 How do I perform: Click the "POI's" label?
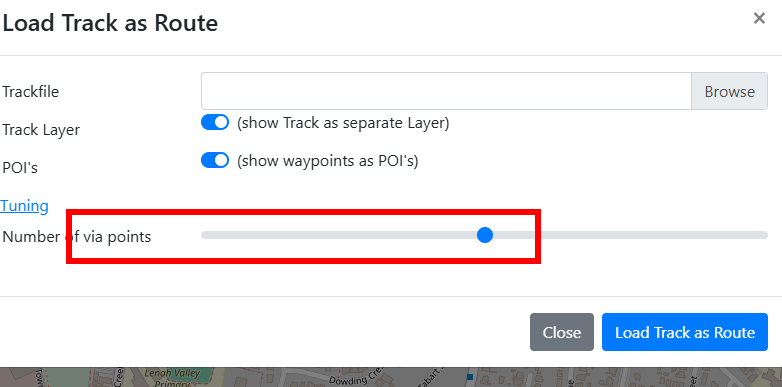coord(20,168)
